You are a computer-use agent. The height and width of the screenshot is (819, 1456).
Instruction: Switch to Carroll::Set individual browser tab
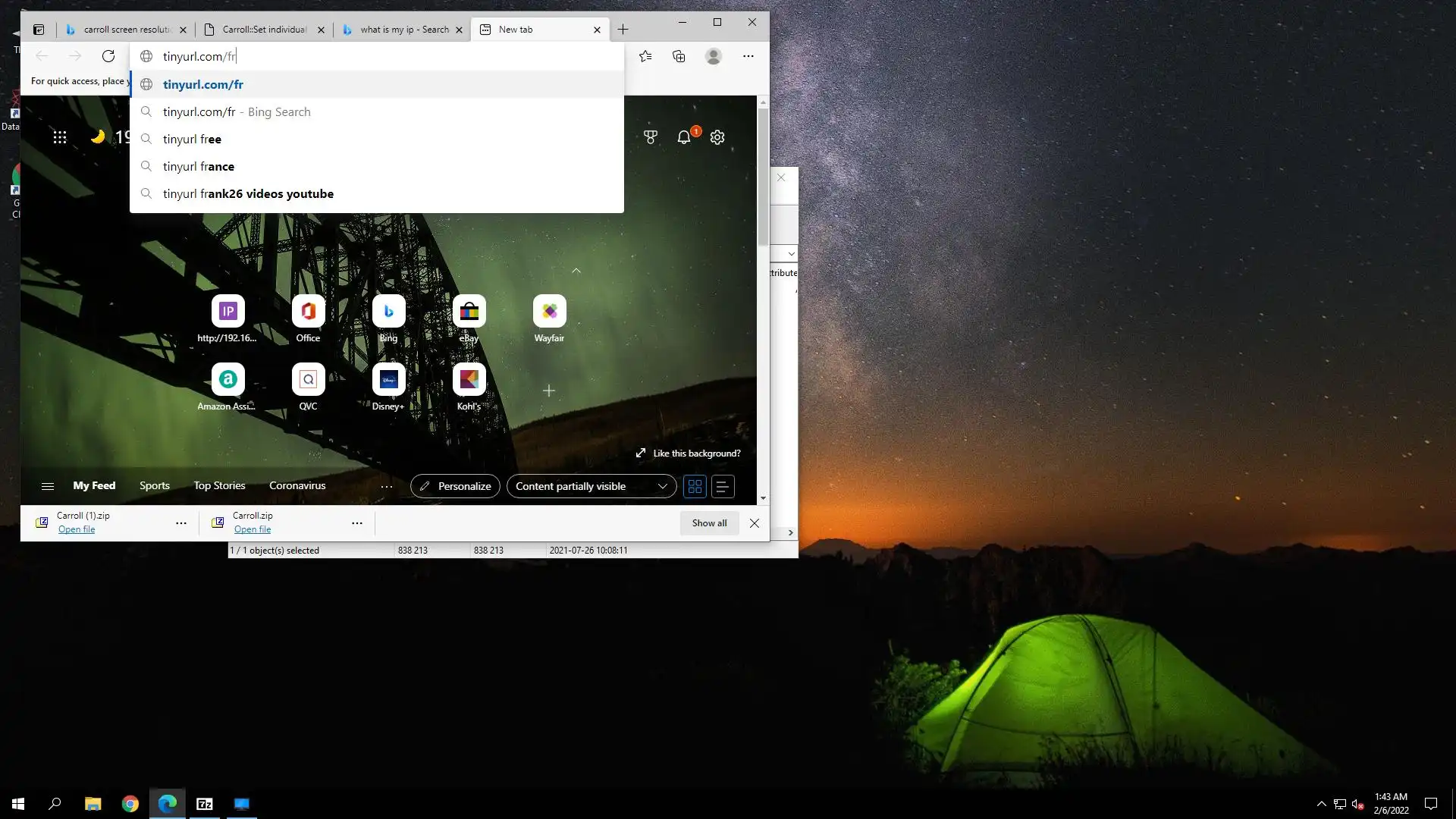coord(264,30)
